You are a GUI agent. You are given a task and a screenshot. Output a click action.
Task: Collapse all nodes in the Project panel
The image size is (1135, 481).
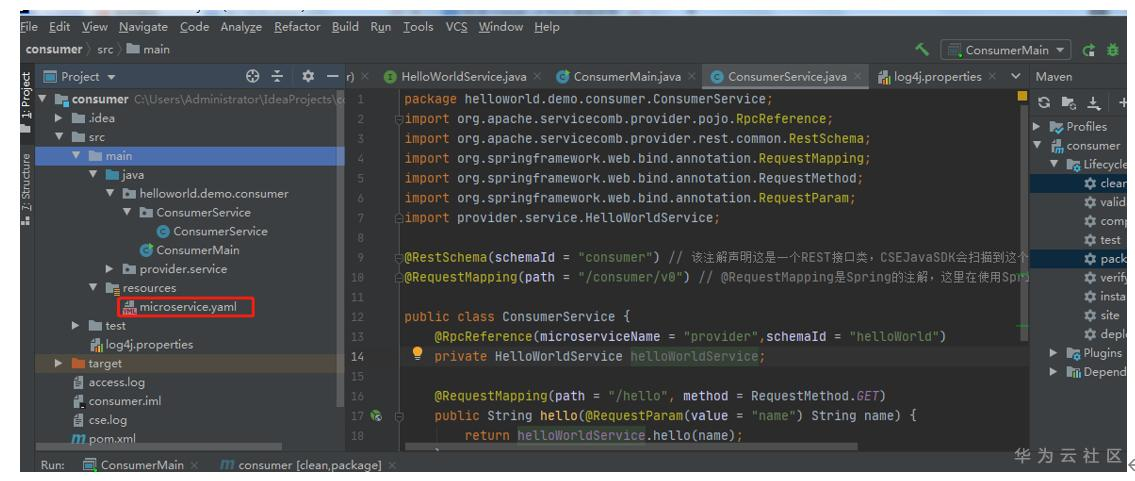click(277, 76)
